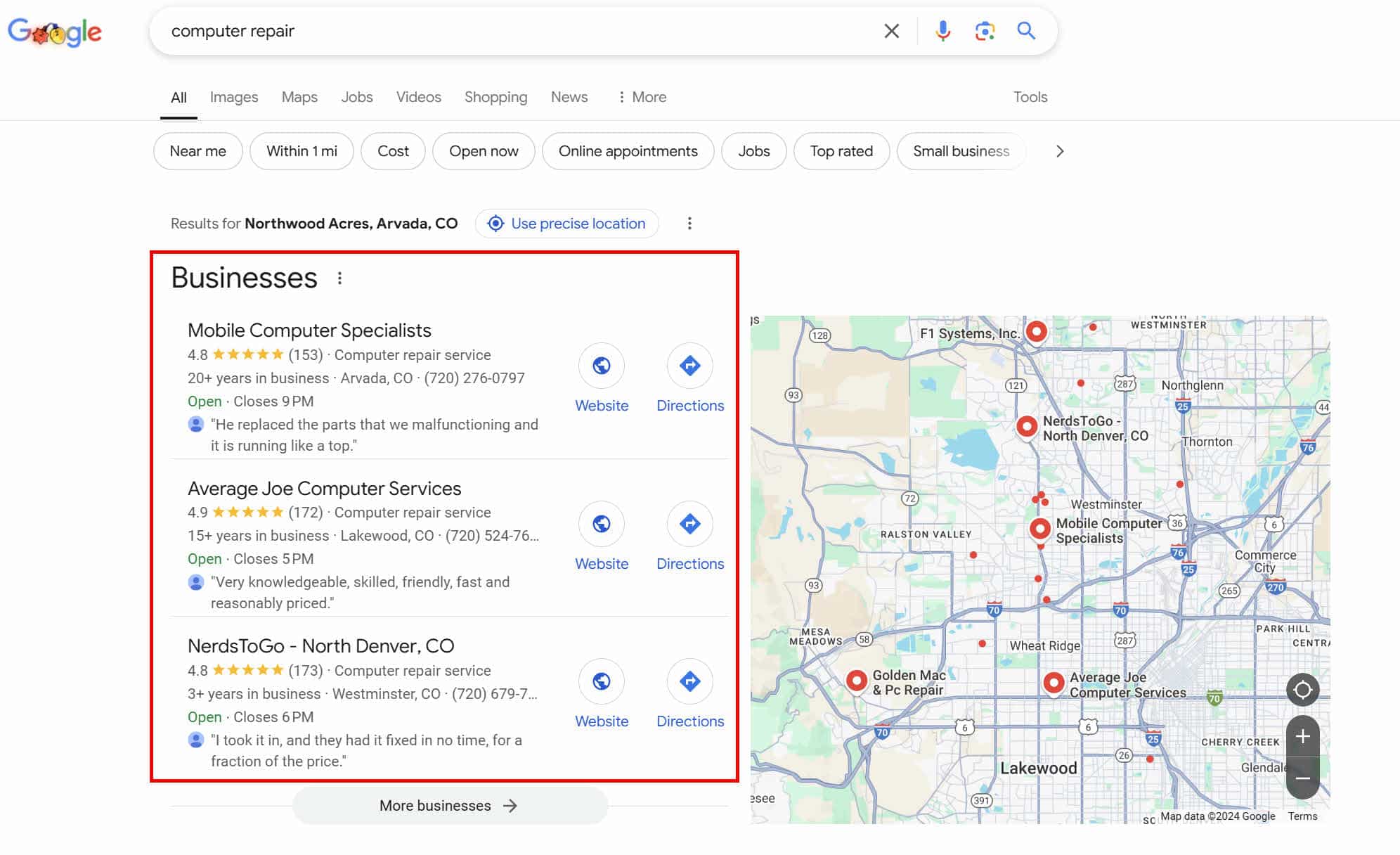1400x855 pixels.
Task: Click the Golden Mac & Pc Repair map pin
Action: tap(856, 681)
